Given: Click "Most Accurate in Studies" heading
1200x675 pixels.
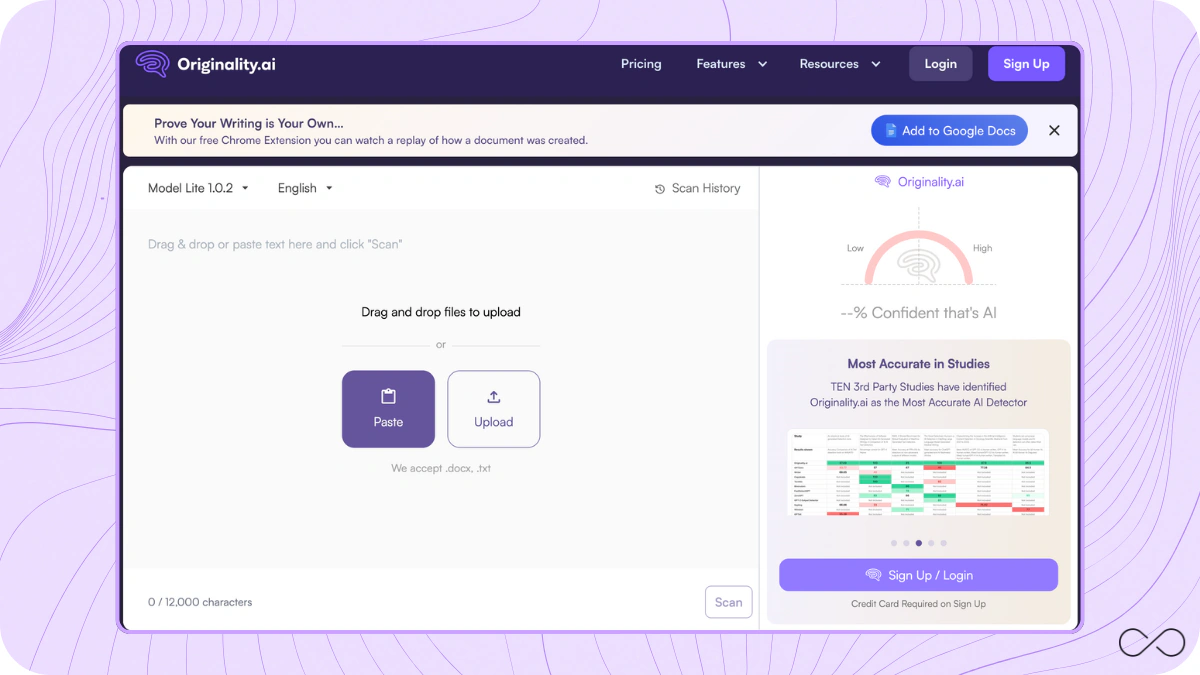Looking at the screenshot, I should tap(918, 364).
